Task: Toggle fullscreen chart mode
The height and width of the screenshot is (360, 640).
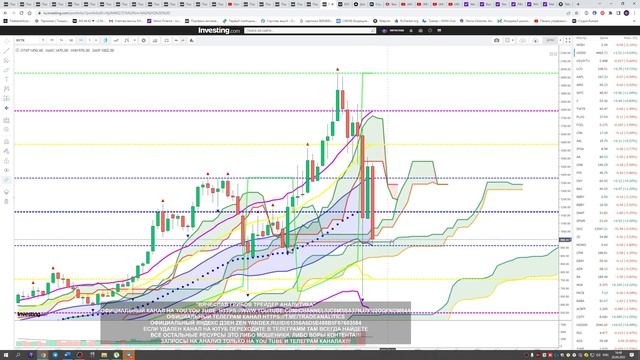Action: [568, 40]
